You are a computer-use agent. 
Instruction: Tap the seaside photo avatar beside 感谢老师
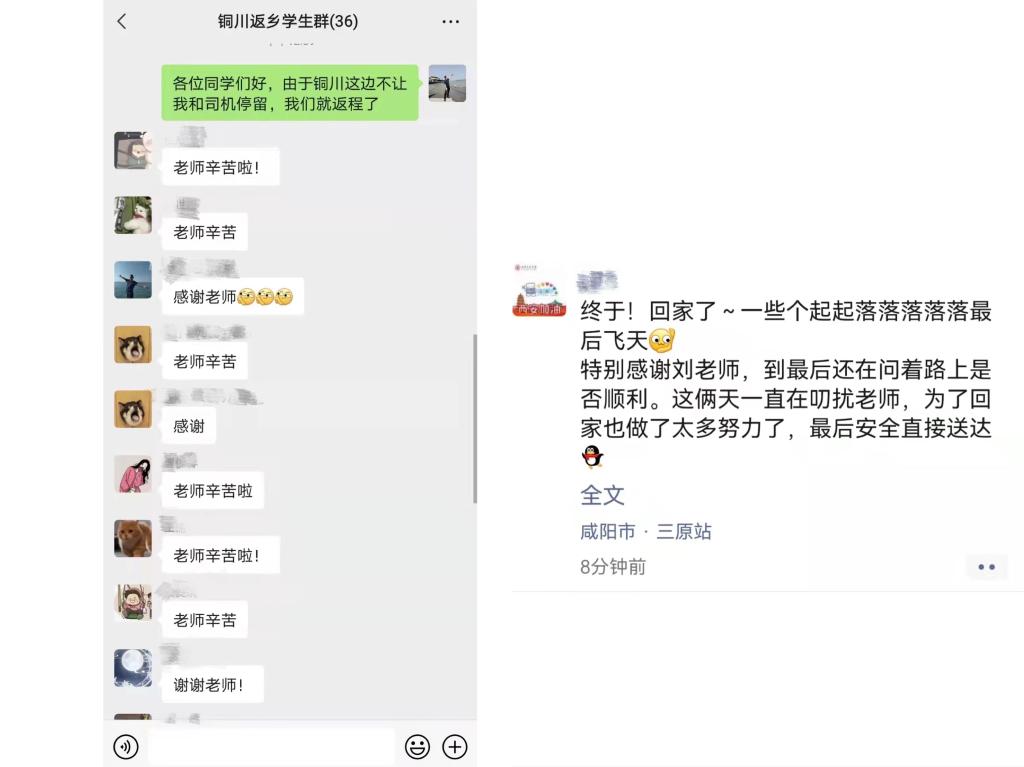[133, 280]
